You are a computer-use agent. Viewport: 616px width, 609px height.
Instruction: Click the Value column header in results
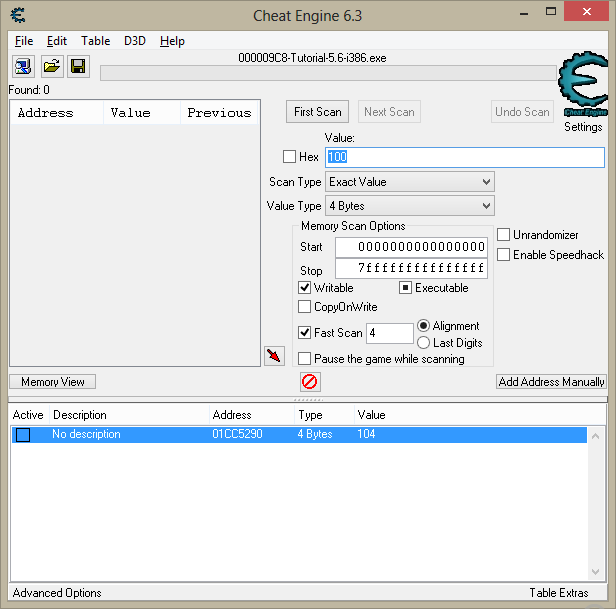pyautogui.click(x=142, y=113)
